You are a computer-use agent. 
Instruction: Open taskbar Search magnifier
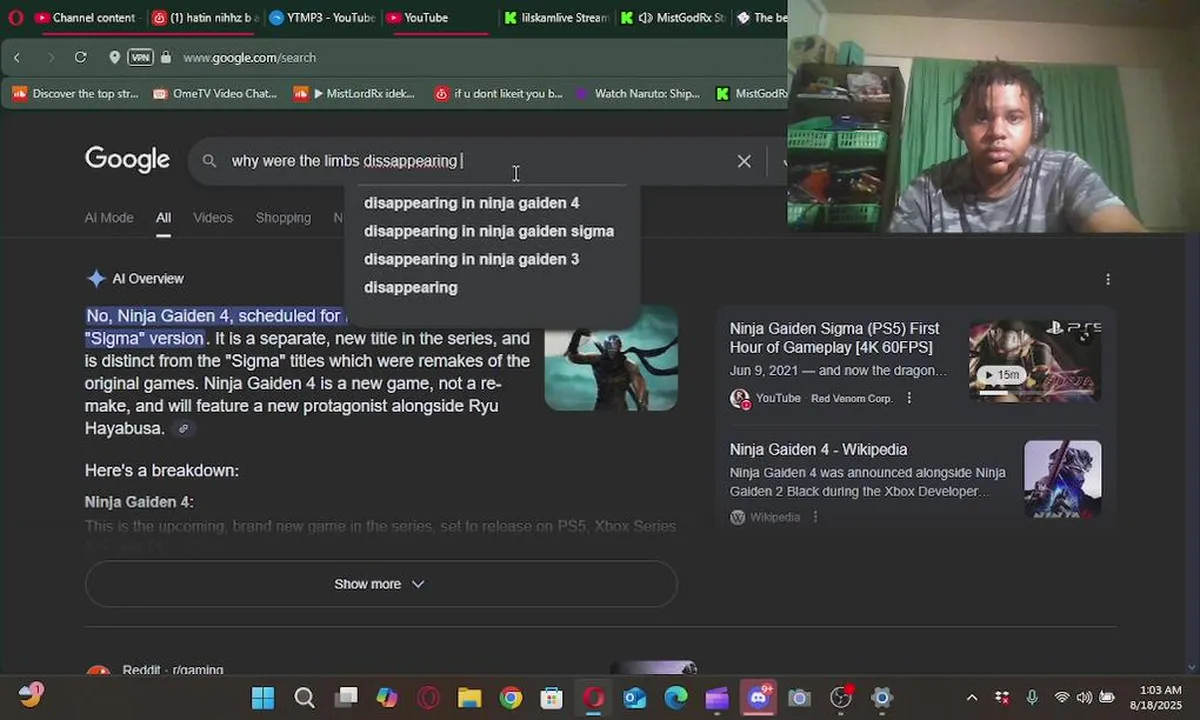304,698
